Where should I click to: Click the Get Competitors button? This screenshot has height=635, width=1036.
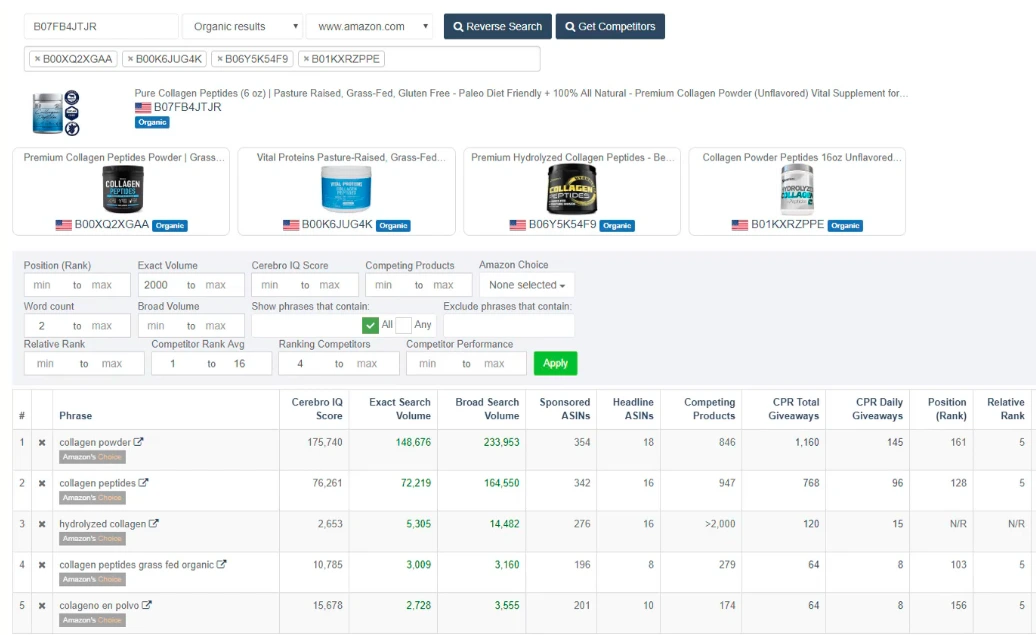coord(610,27)
